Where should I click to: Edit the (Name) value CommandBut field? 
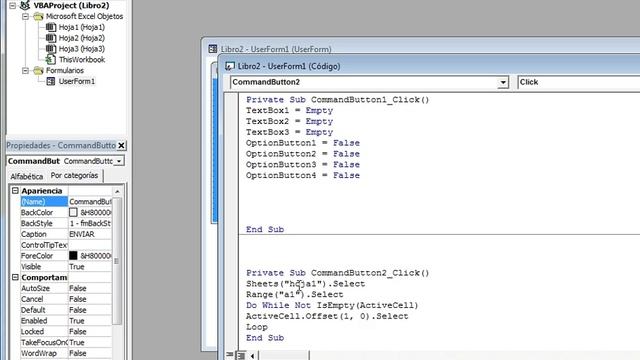pos(90,202)
